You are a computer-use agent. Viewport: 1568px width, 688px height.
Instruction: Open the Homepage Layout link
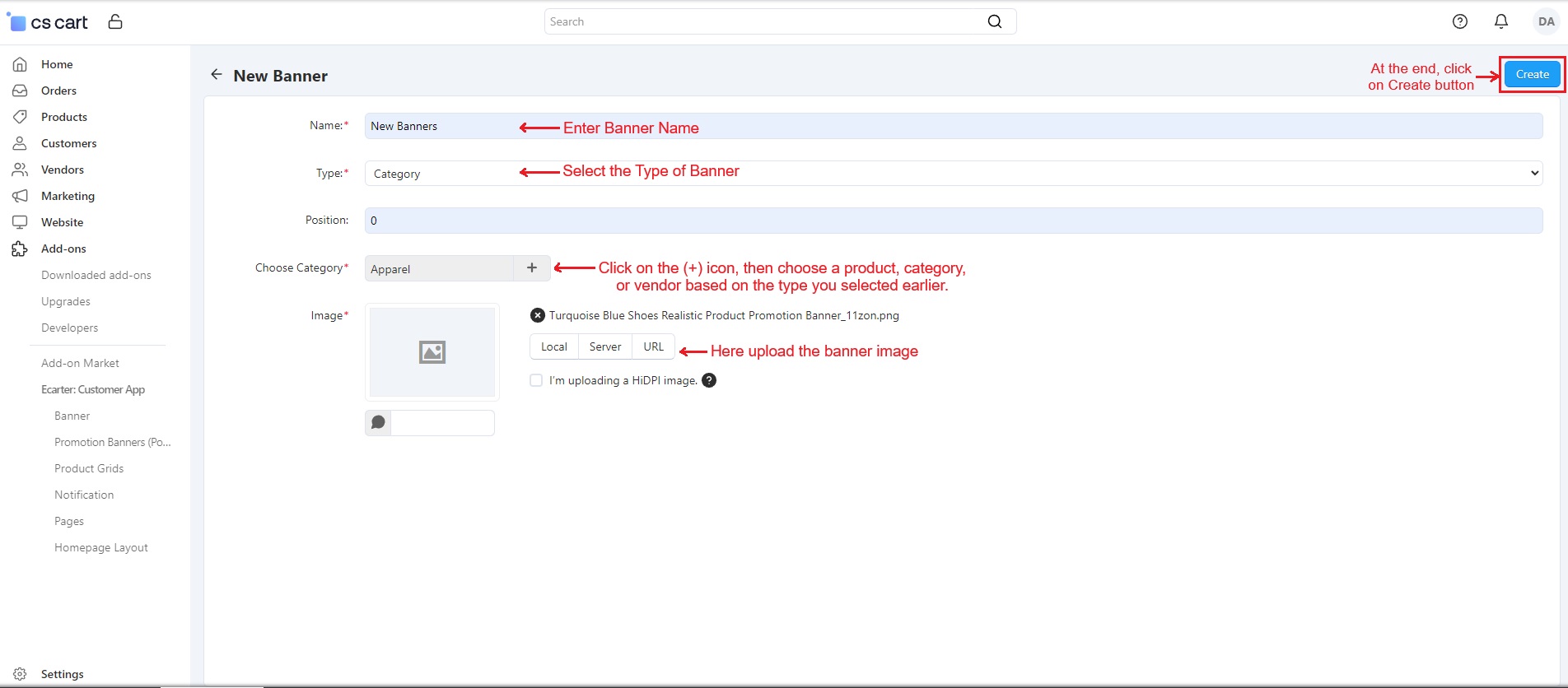(x=101, y=547)
